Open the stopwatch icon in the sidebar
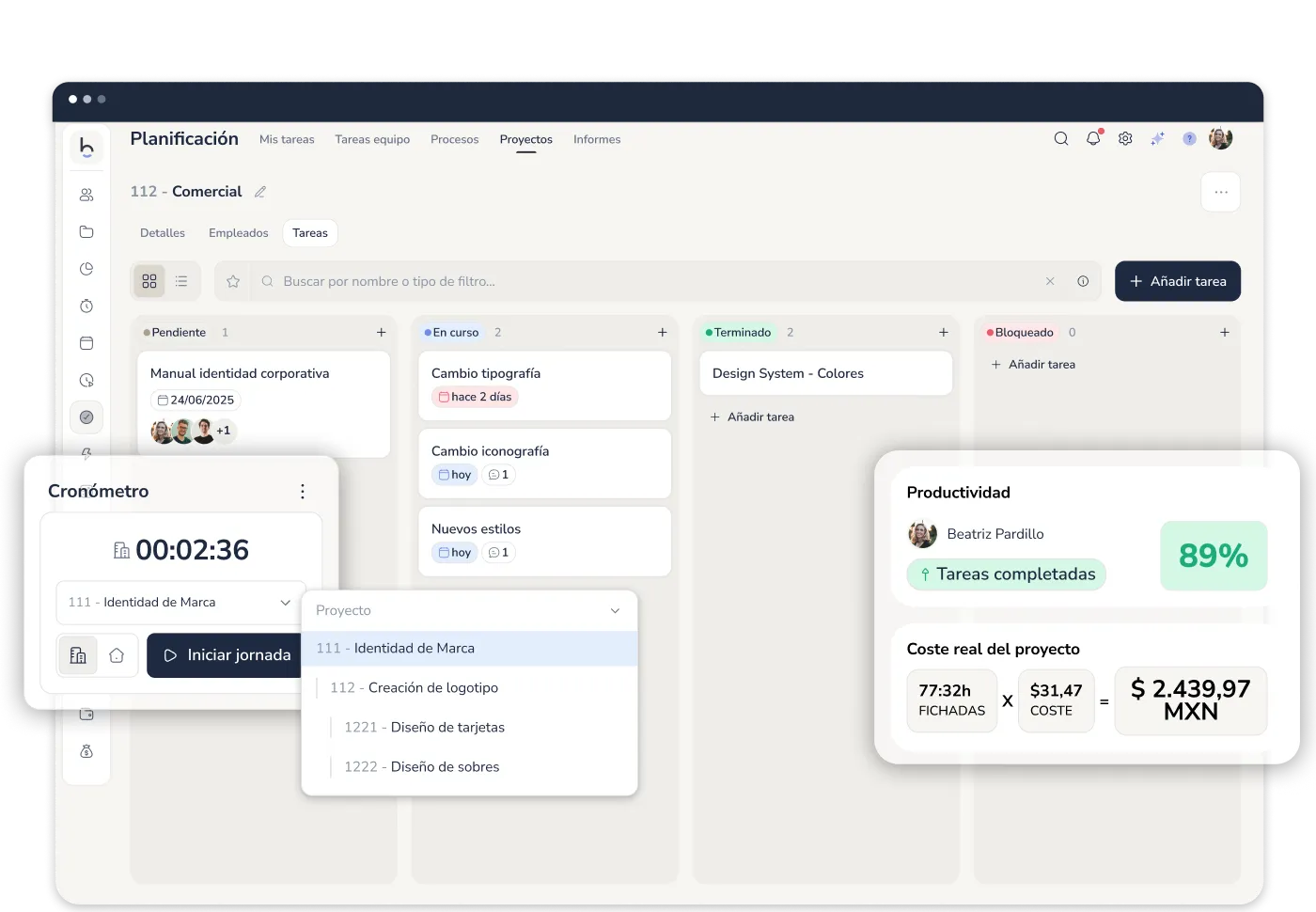Viewport: 1316px width, 912px height. pyautogui.click(x=86, y=306)
